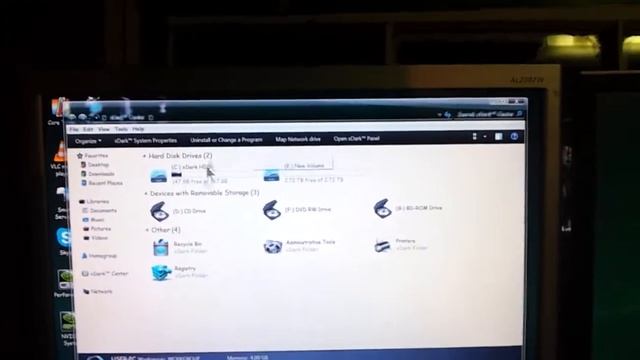Collapse Hard Disk Drives group
This screenshot has width=640, height=360.
tap(144, 156)
